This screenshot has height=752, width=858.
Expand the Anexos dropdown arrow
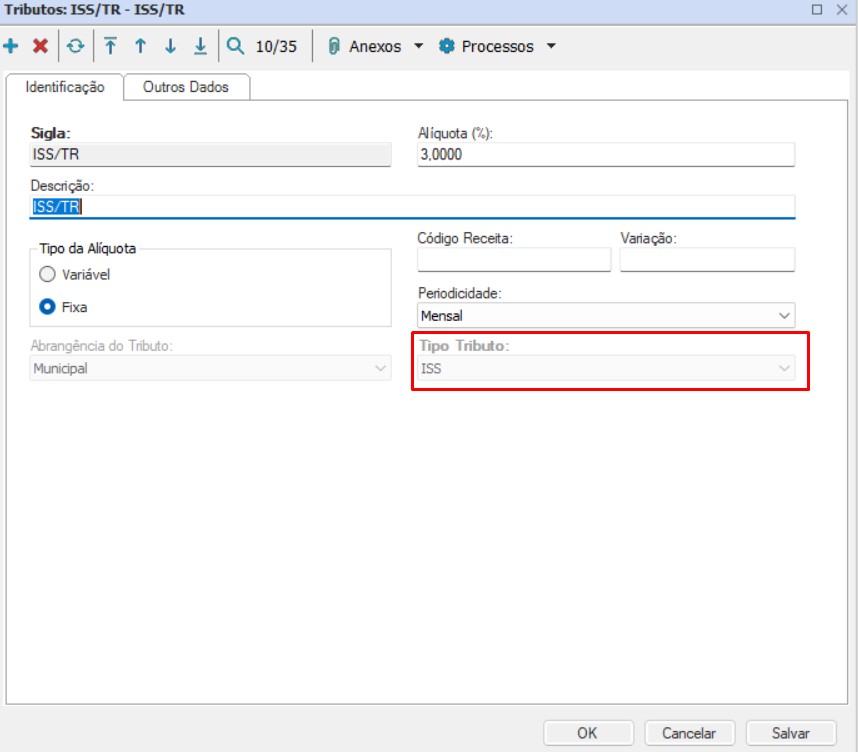coord(419,46)
